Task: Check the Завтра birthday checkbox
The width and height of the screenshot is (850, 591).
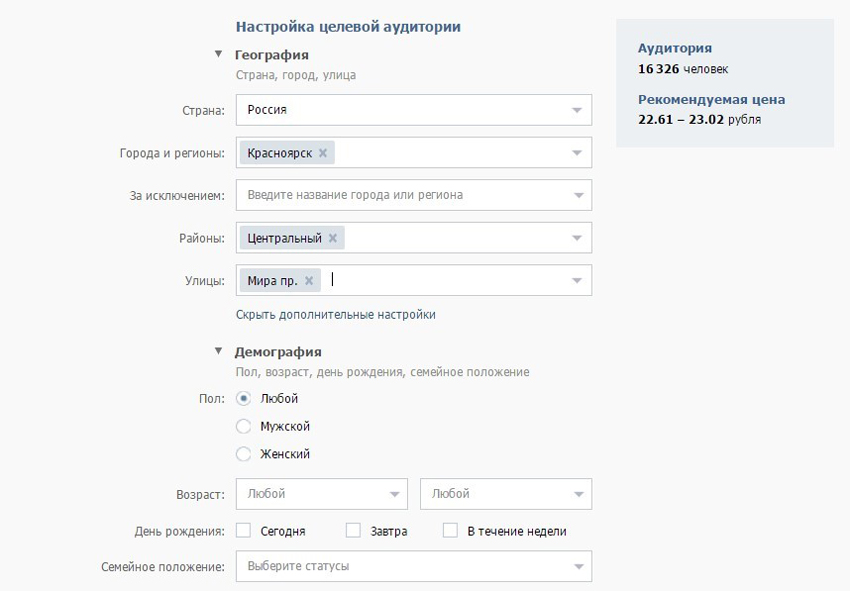Action: 353,531
